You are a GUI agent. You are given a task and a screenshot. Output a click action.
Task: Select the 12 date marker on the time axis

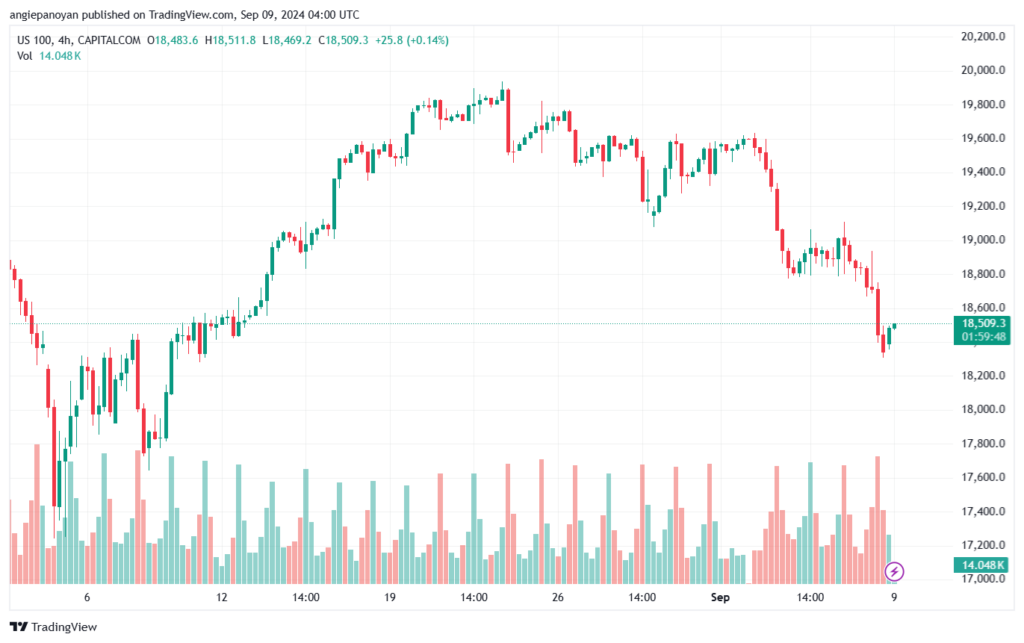coord(222,597)
